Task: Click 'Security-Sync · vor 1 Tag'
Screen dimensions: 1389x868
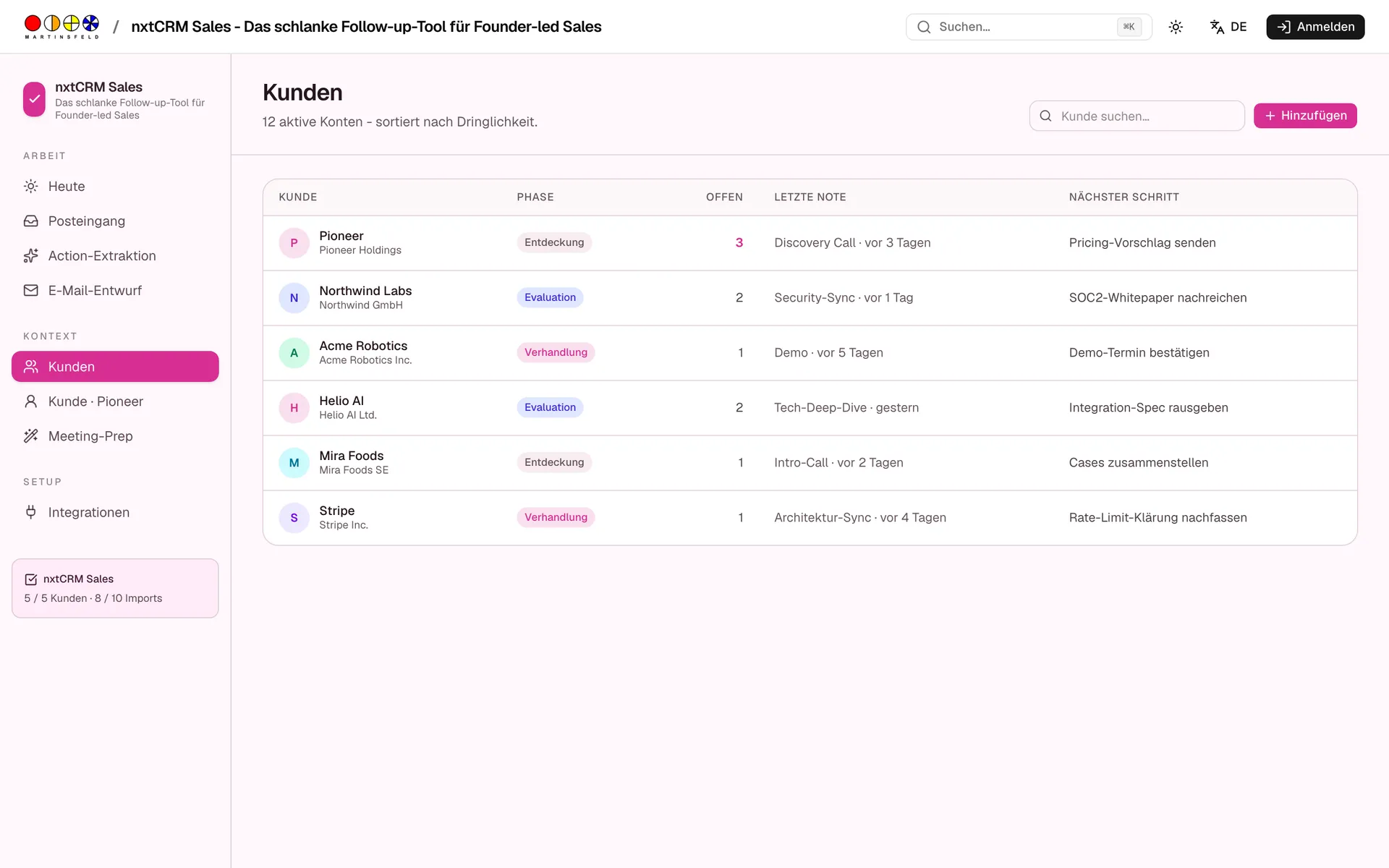Action: tap(844, 298)
